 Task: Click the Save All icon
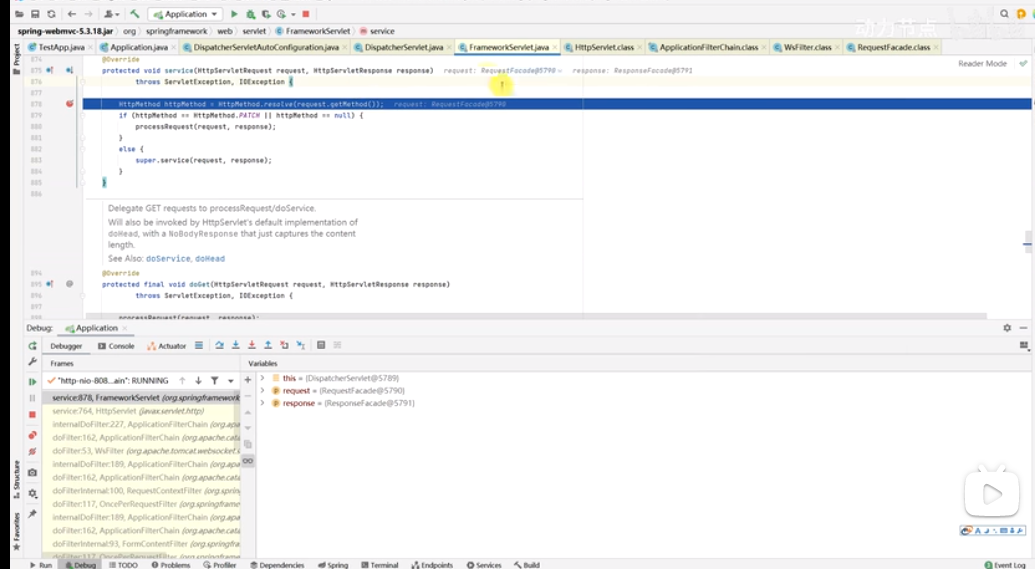point(35,14)
